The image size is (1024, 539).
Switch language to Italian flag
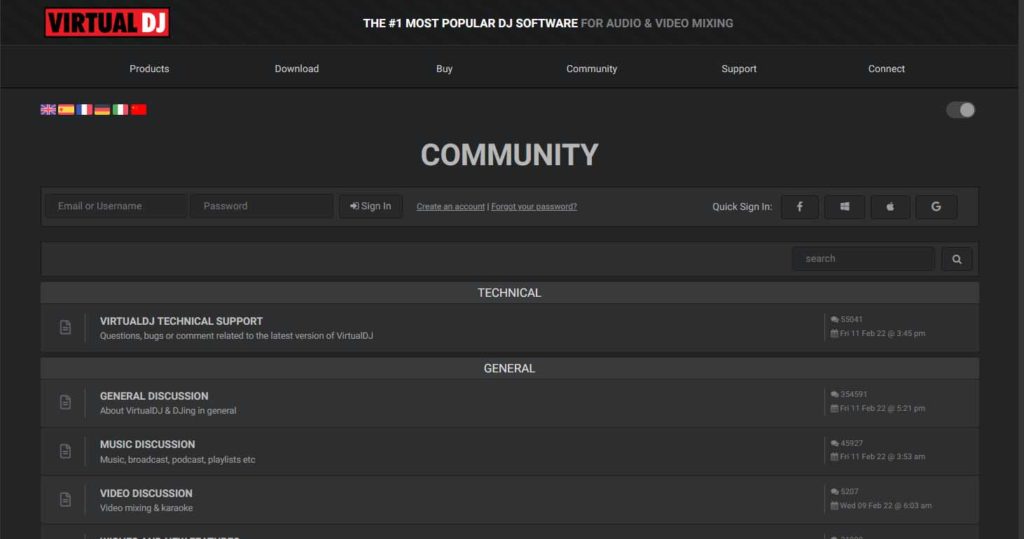tap(120, 110)
